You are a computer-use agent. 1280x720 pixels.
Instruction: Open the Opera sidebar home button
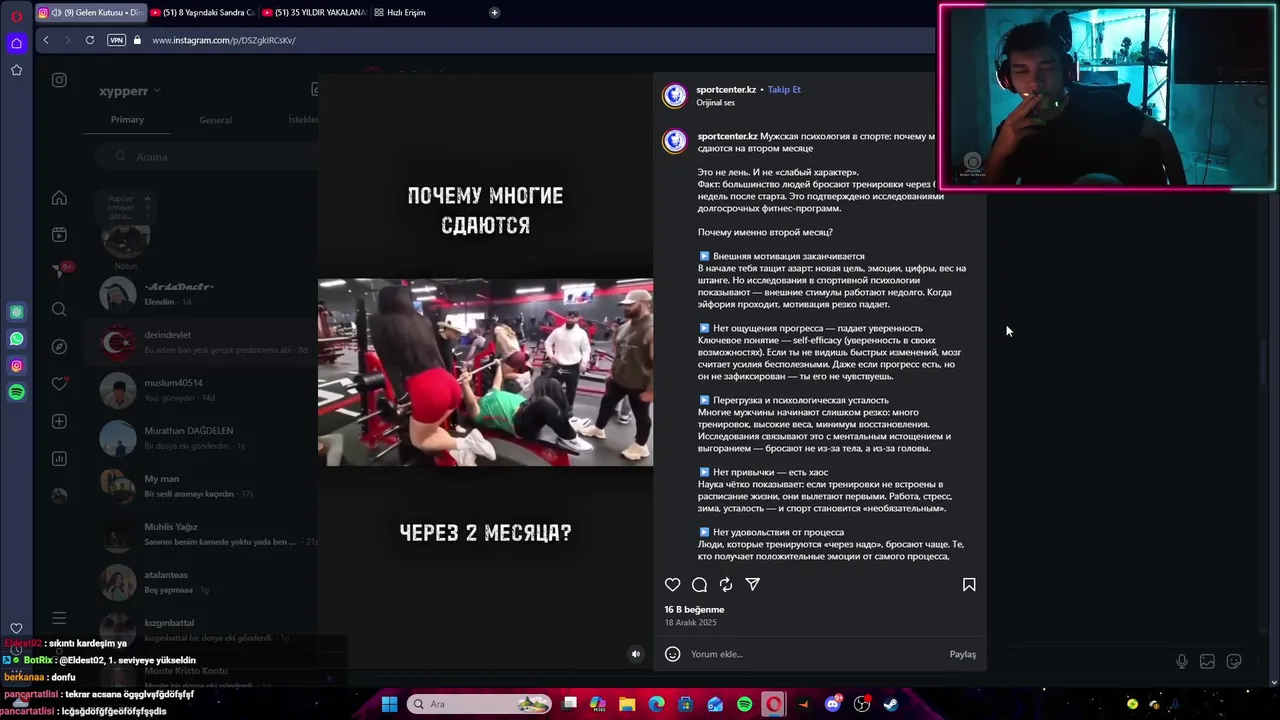tap(16, 43)
